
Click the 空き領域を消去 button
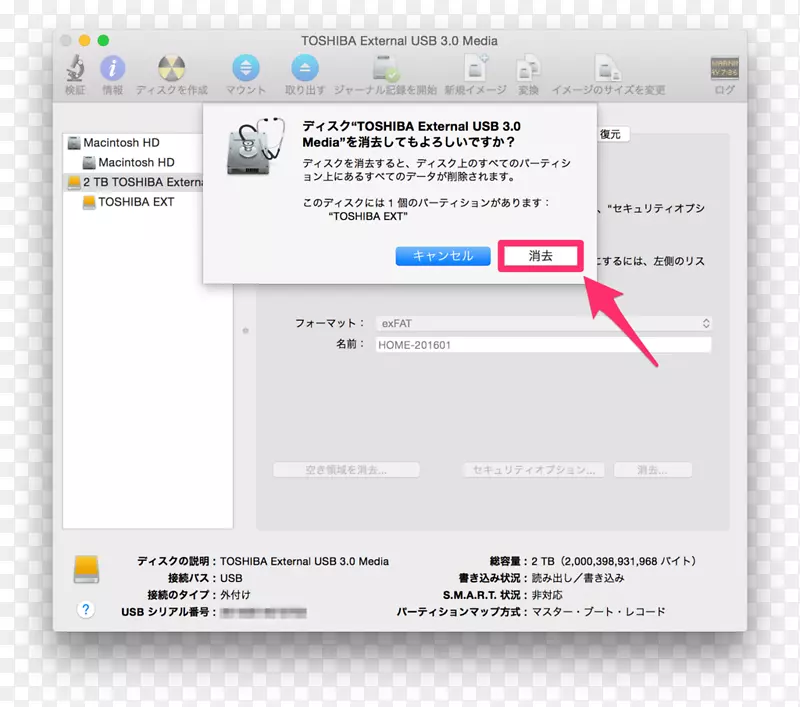(346, 469)
